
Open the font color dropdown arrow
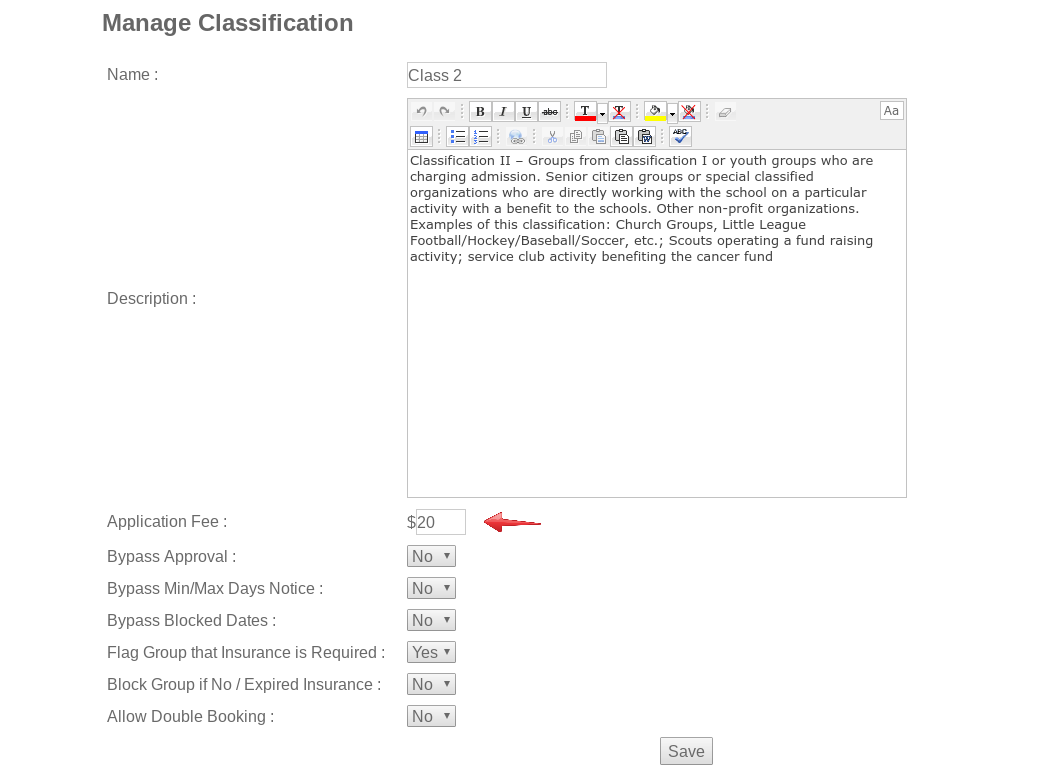click(603, 111)
